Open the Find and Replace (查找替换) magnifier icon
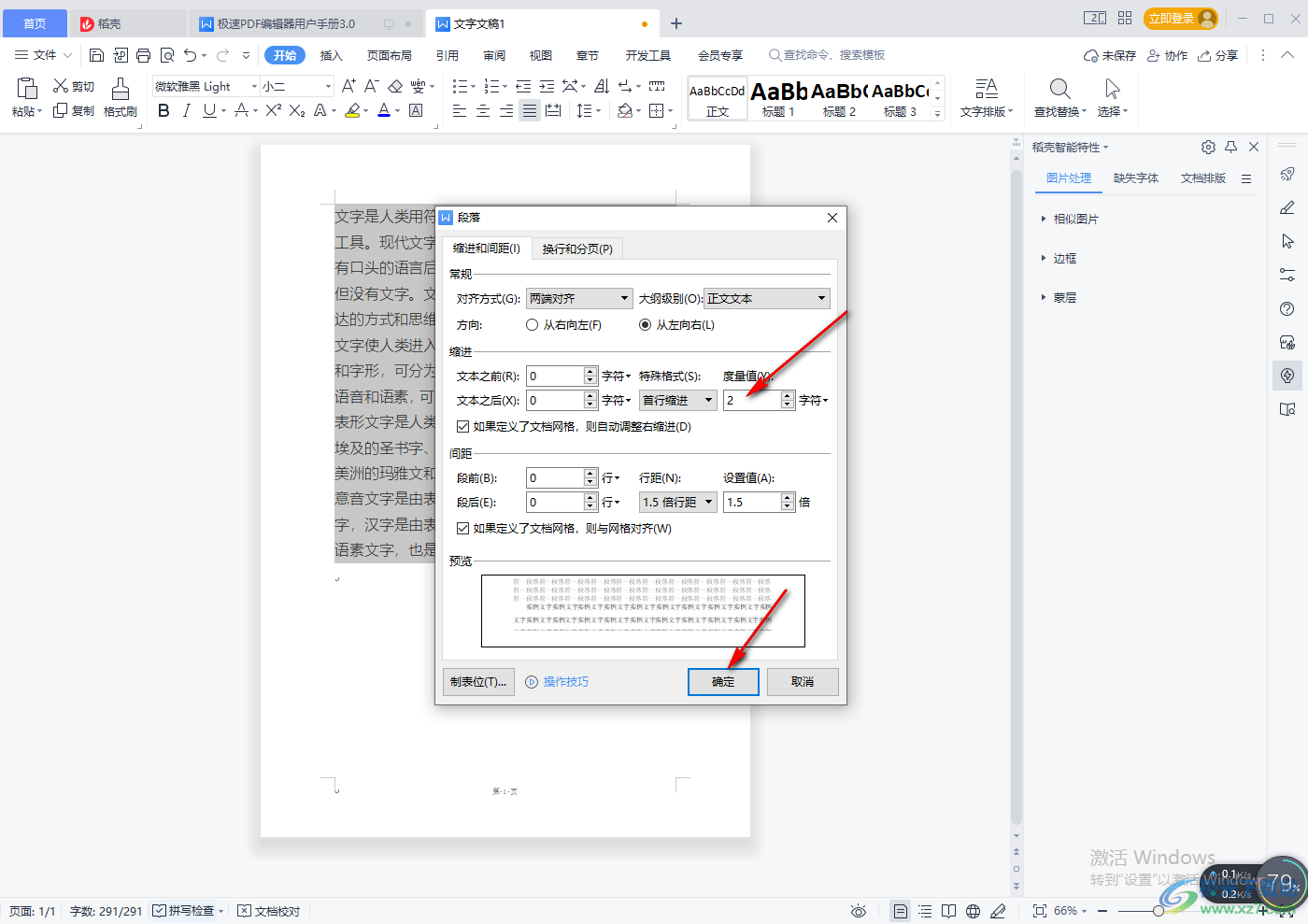This screenshot has width=1308, height=924. tap(1059, 89)
